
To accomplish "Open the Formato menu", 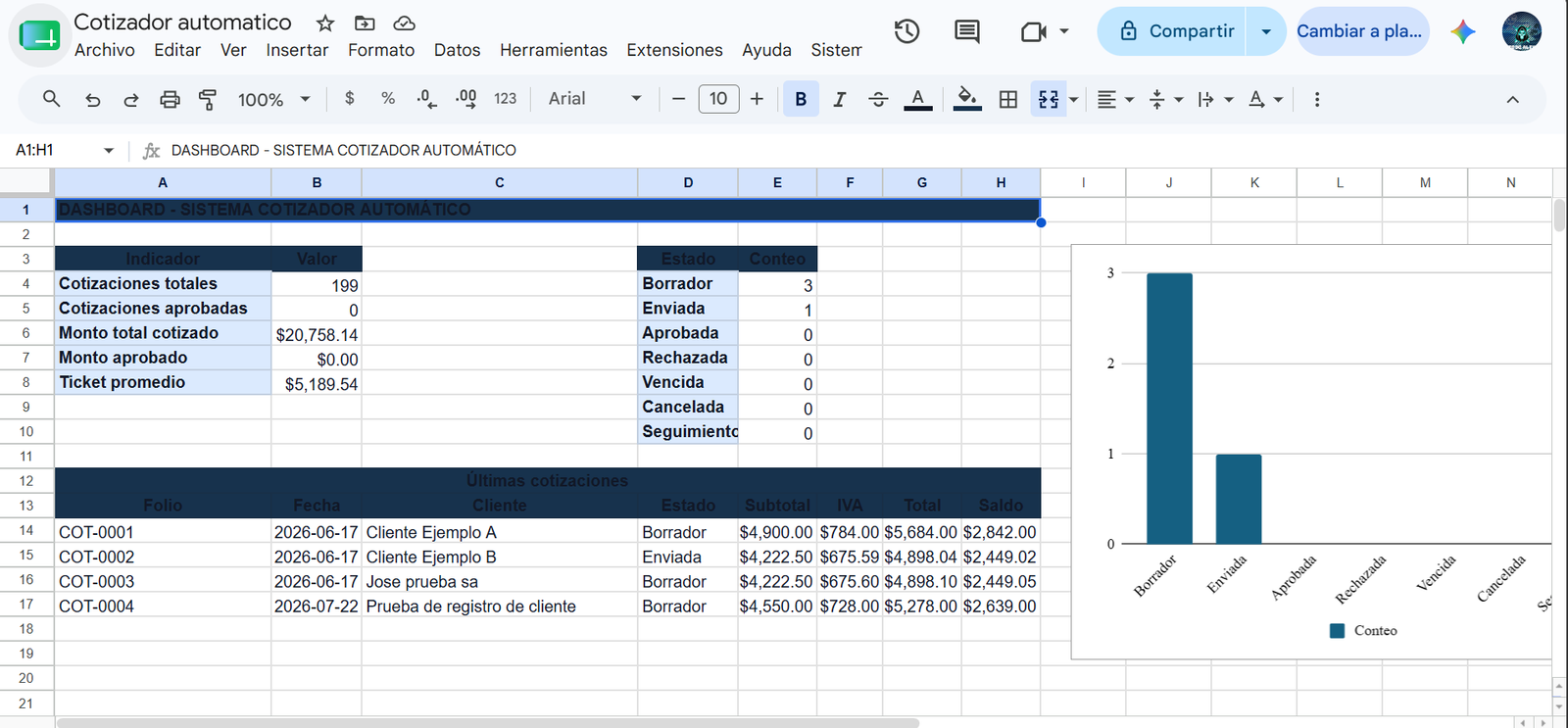I will (x=381, y=50).
